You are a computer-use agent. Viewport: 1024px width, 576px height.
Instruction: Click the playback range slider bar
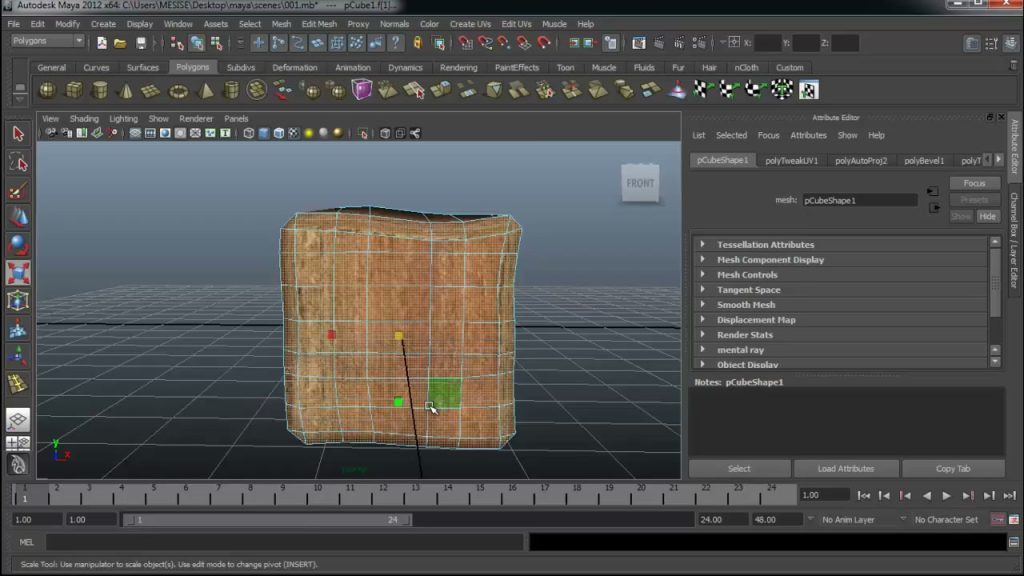[267, 520]
